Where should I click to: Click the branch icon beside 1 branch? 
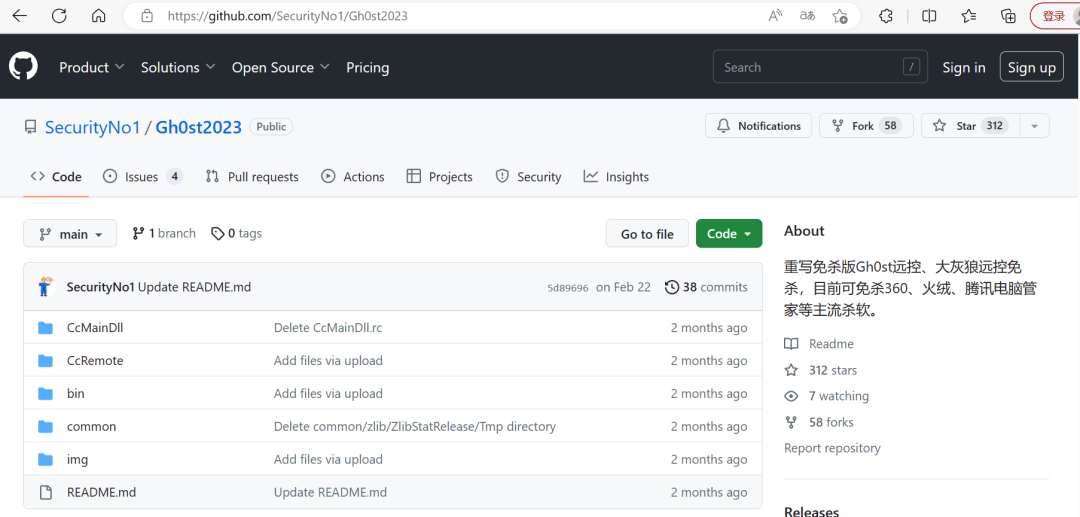point(138,233)
